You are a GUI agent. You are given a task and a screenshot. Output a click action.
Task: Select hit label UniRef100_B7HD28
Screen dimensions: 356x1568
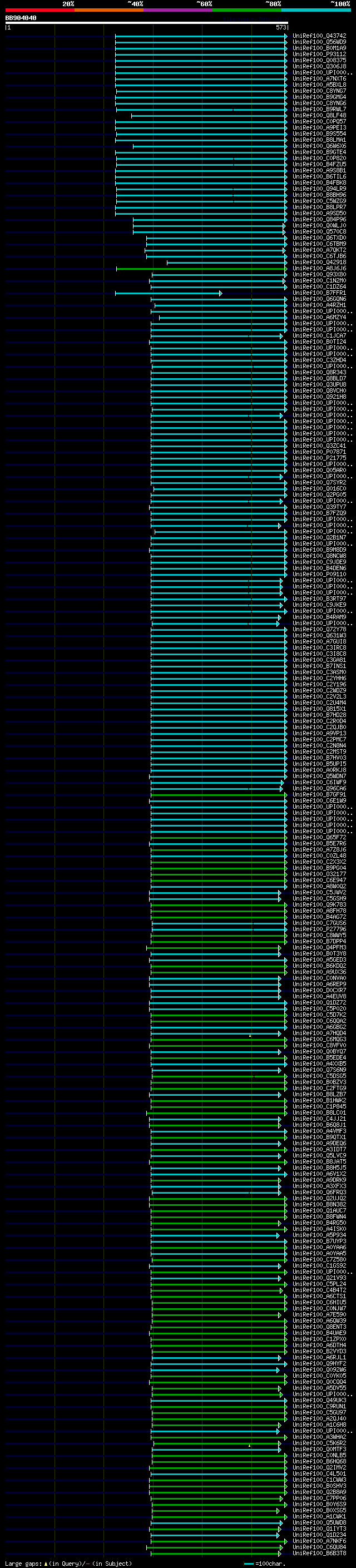click(x=319, y=715)
